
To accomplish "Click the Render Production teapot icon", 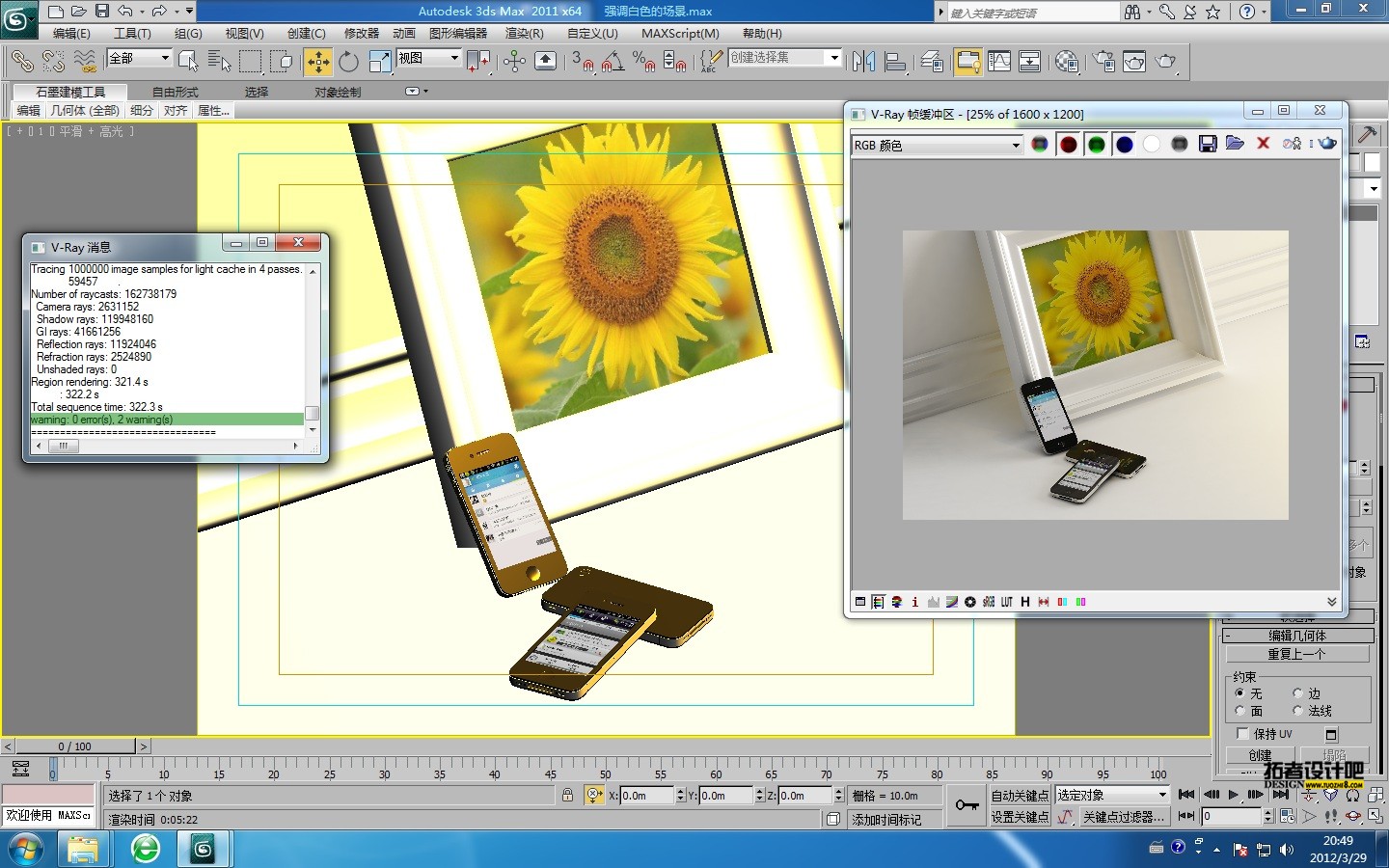I will (x=1166, y=62).
